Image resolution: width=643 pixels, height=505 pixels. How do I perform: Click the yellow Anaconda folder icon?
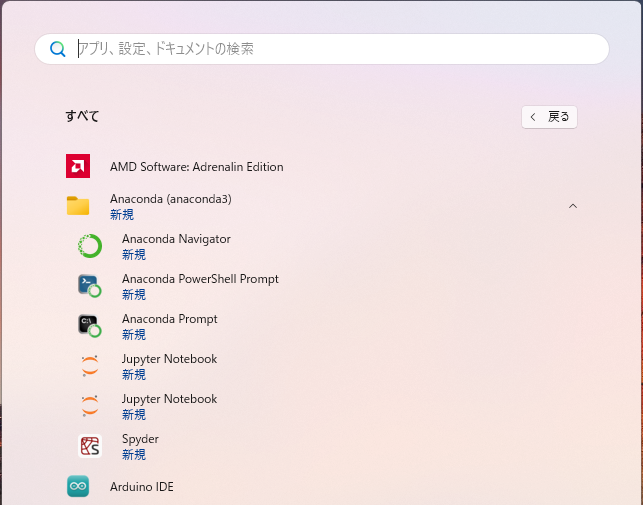[x=78, y=206]
